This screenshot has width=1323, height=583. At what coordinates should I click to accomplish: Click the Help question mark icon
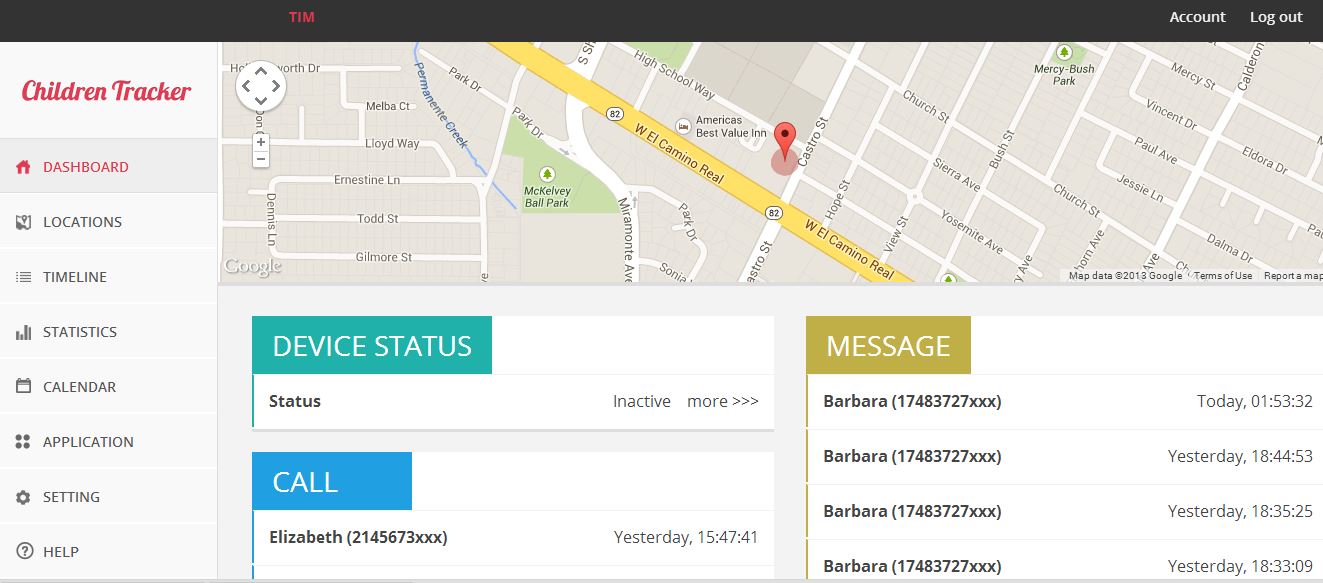click(x=23, y=552)
